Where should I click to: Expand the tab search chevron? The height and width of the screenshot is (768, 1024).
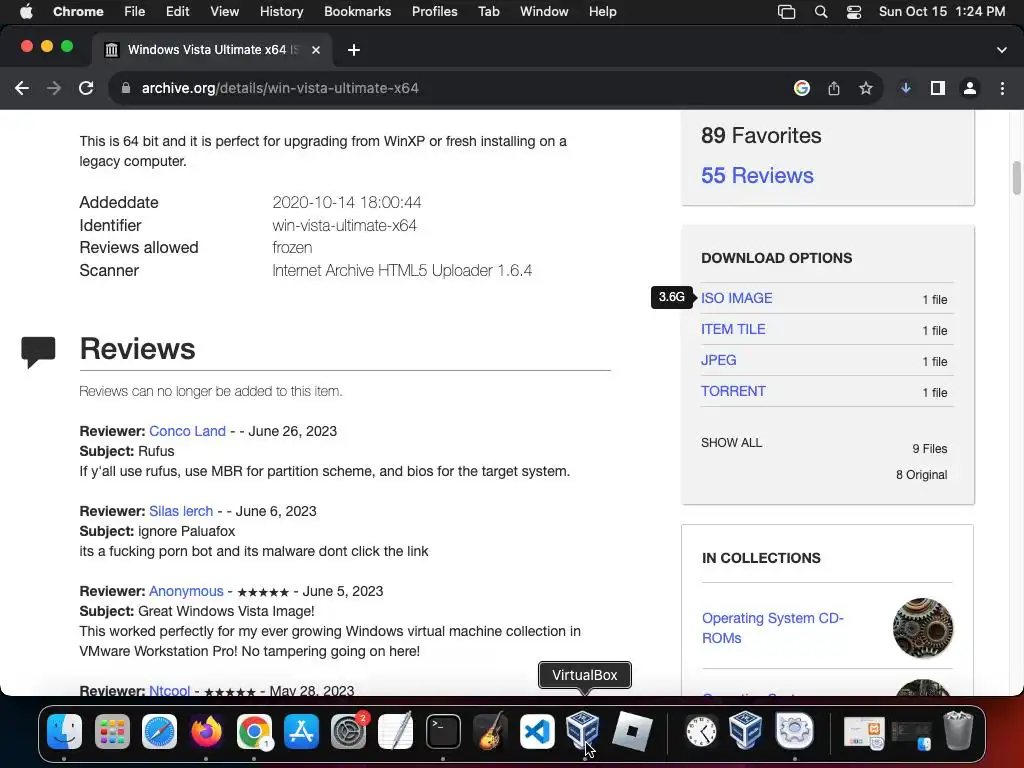point(1001,50)
